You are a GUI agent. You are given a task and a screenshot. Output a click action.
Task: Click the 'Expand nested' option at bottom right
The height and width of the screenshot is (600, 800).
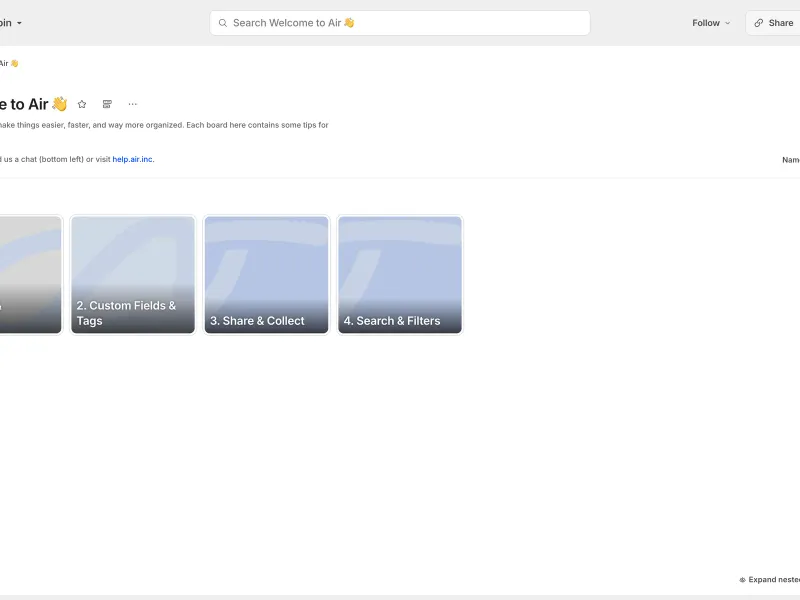(x=769, y=580)
